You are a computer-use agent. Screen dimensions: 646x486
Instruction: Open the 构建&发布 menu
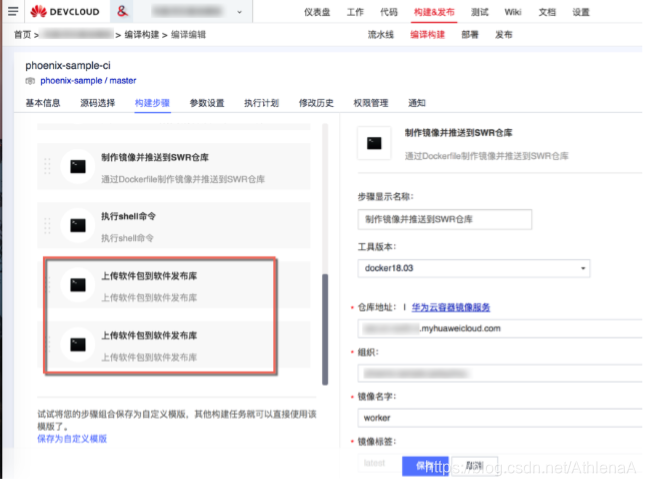(x=434, y=12)
